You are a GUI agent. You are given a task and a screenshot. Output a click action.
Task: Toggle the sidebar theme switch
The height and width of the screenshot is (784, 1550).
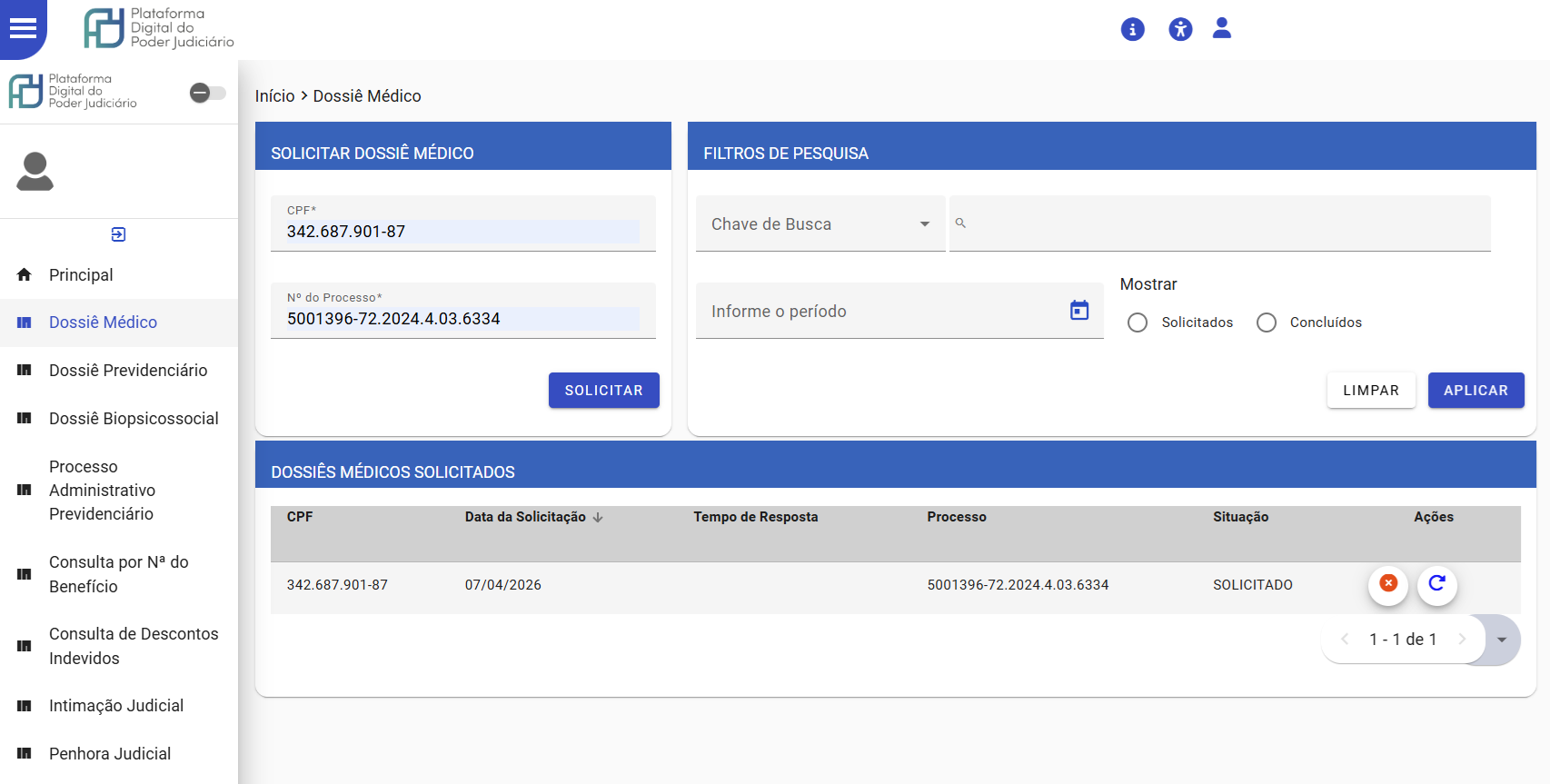207,93
